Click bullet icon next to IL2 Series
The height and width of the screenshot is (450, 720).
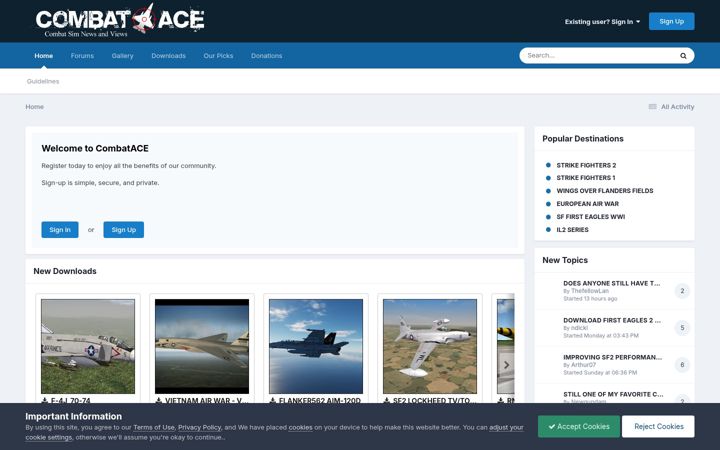click(x=548, y=230)
